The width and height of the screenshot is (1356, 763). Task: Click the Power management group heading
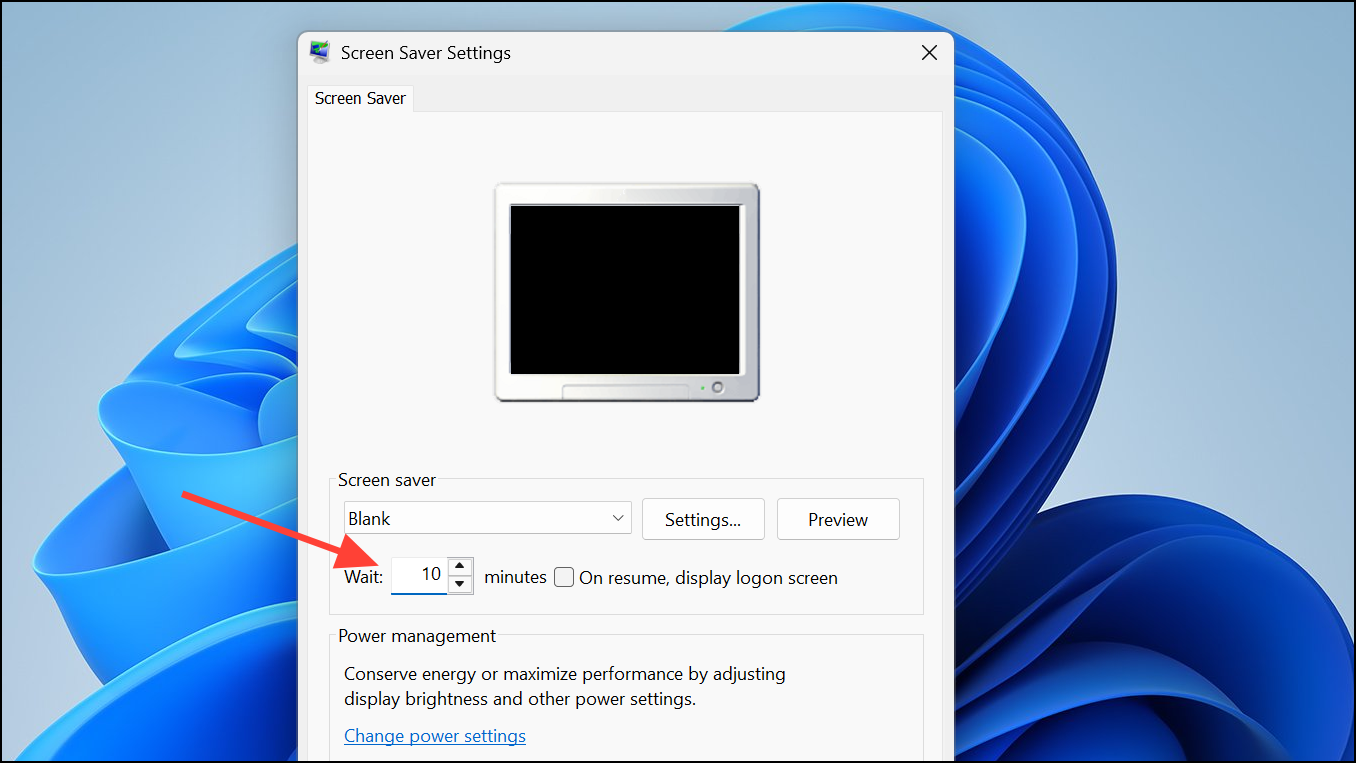(x=417, y=636)
